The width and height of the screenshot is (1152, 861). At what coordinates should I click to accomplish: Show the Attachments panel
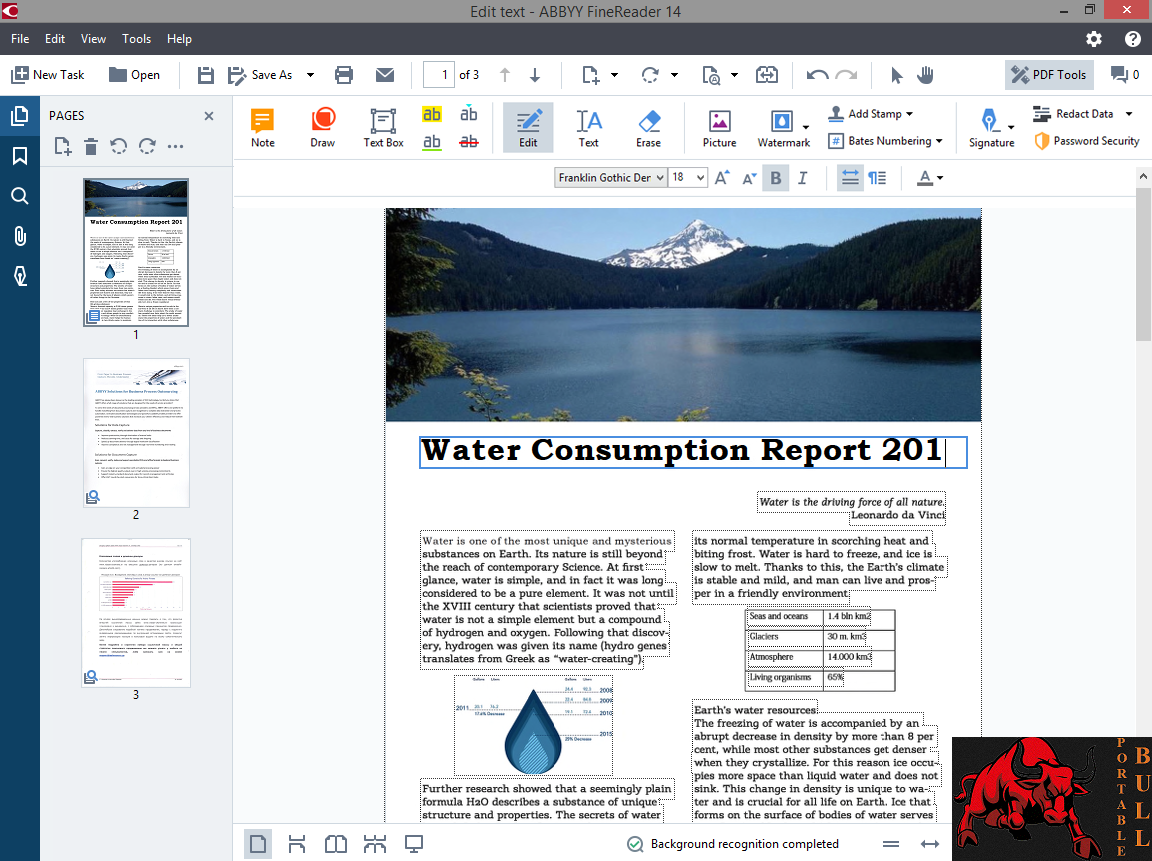pyautogui.click(x=20, y=236)
